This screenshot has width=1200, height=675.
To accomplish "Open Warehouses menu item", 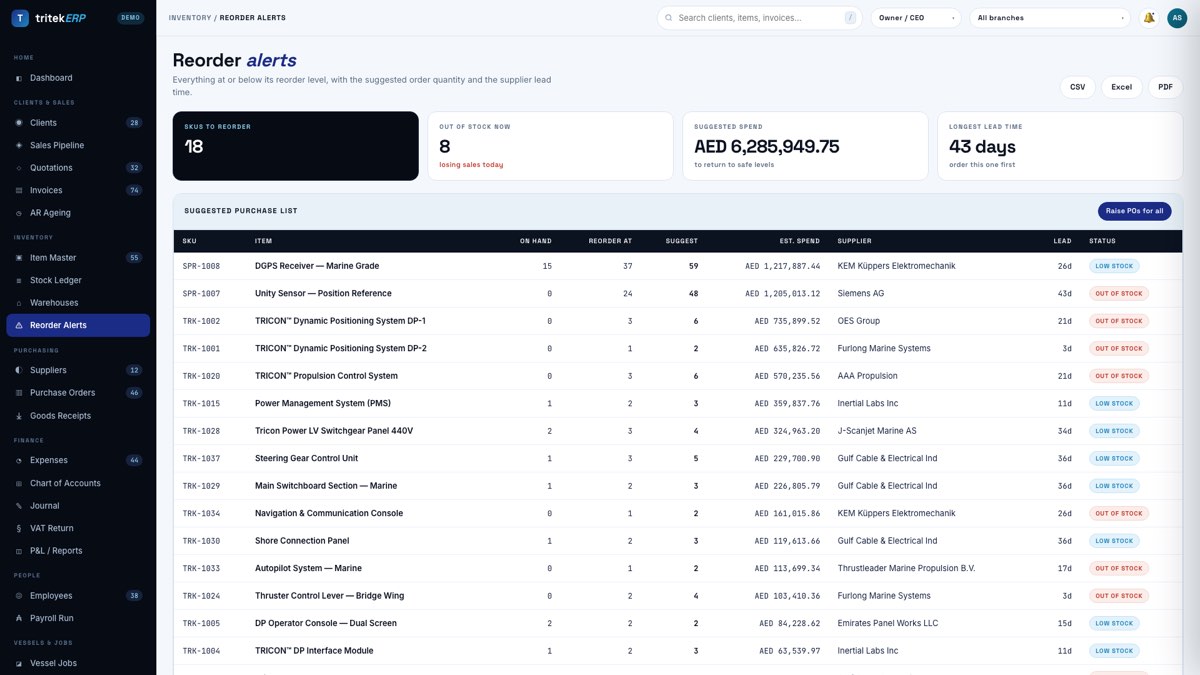I will click(78, 303).
